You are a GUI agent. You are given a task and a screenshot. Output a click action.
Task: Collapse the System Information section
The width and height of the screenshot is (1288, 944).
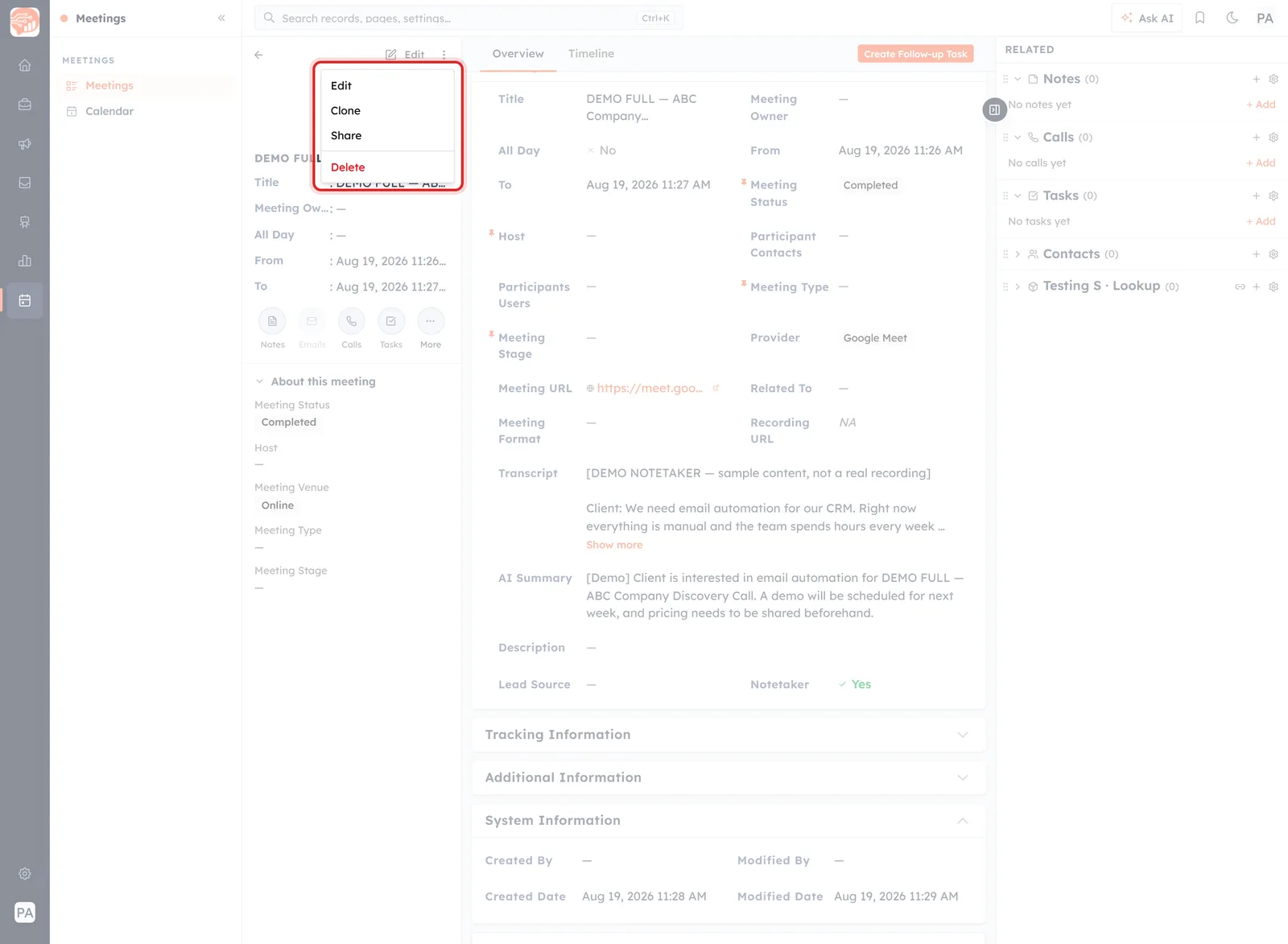pos(963,821)
